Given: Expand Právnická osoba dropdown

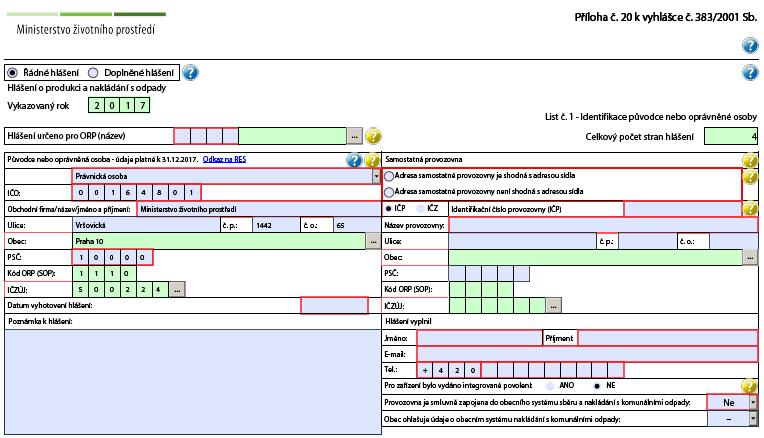Looking at the screenshot, I should coord(376,176).
